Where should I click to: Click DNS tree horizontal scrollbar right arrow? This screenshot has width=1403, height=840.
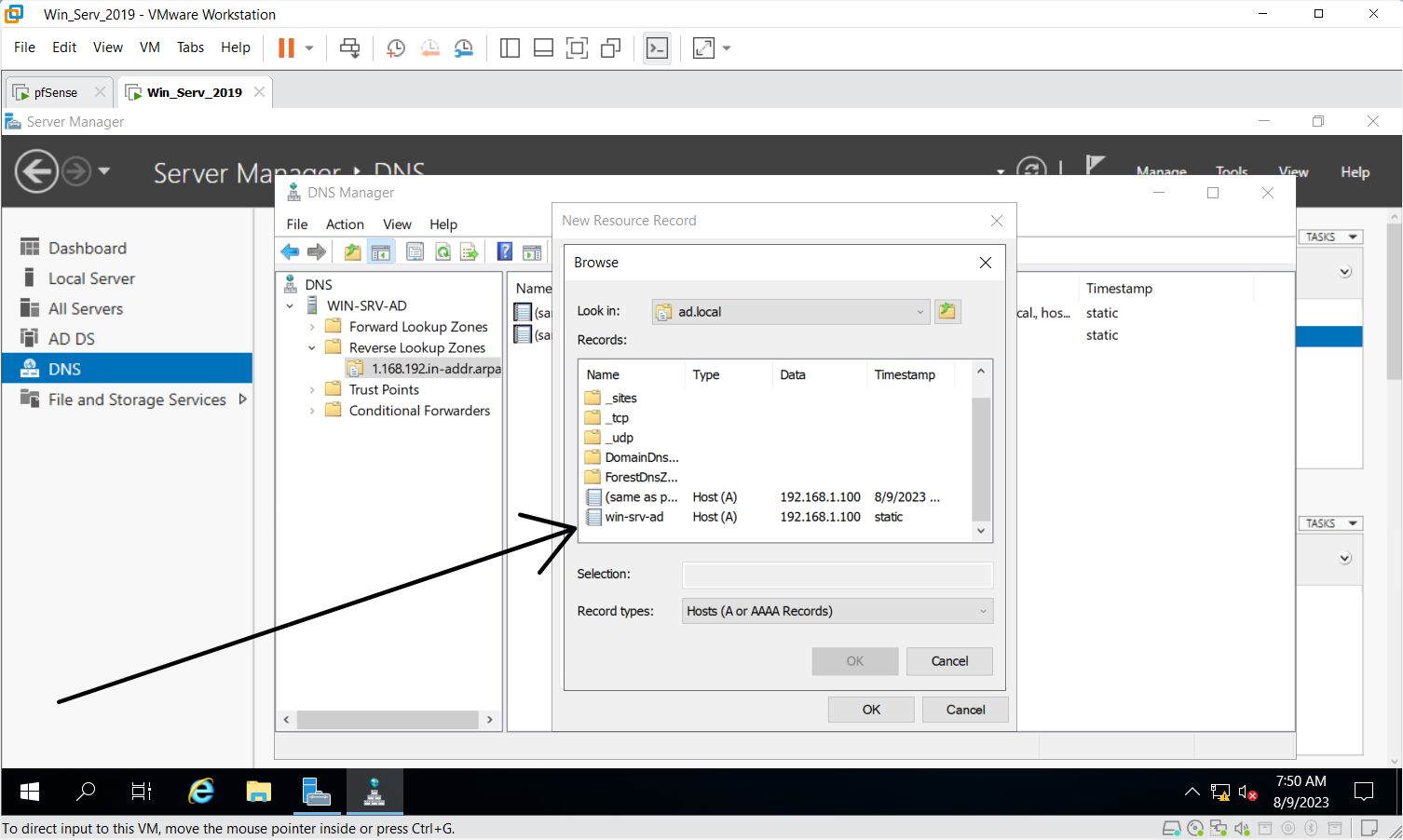490,720
